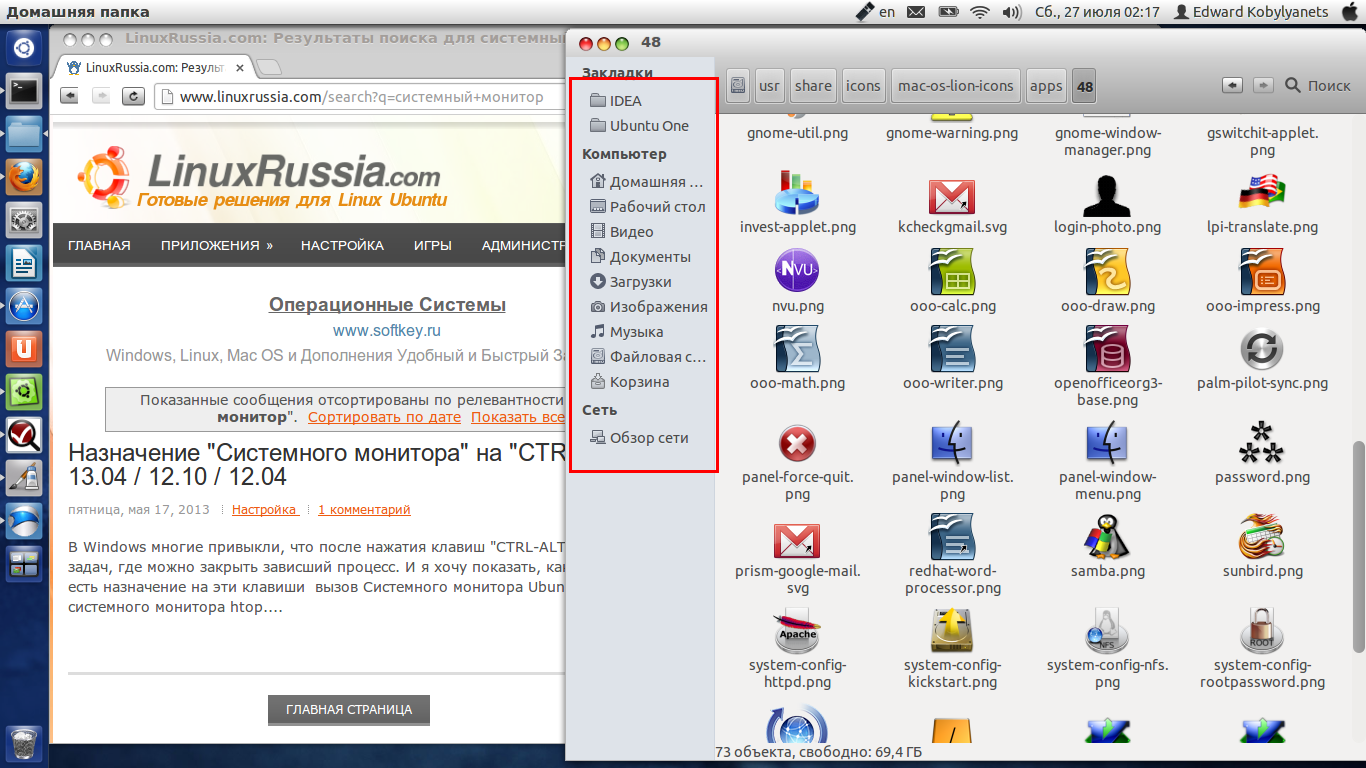Click the Сортировать по дате link

(384, 417)
